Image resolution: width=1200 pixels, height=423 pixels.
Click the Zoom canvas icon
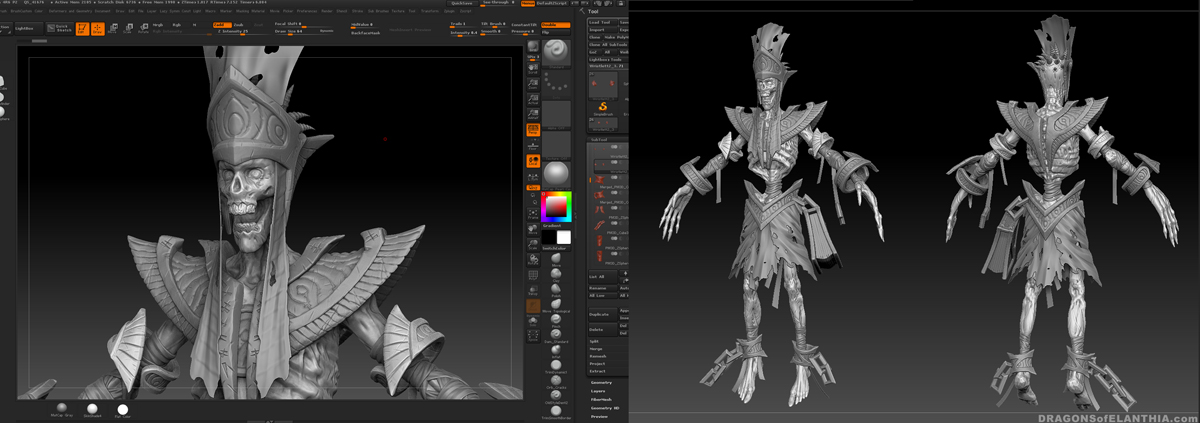tap(533, 85)
